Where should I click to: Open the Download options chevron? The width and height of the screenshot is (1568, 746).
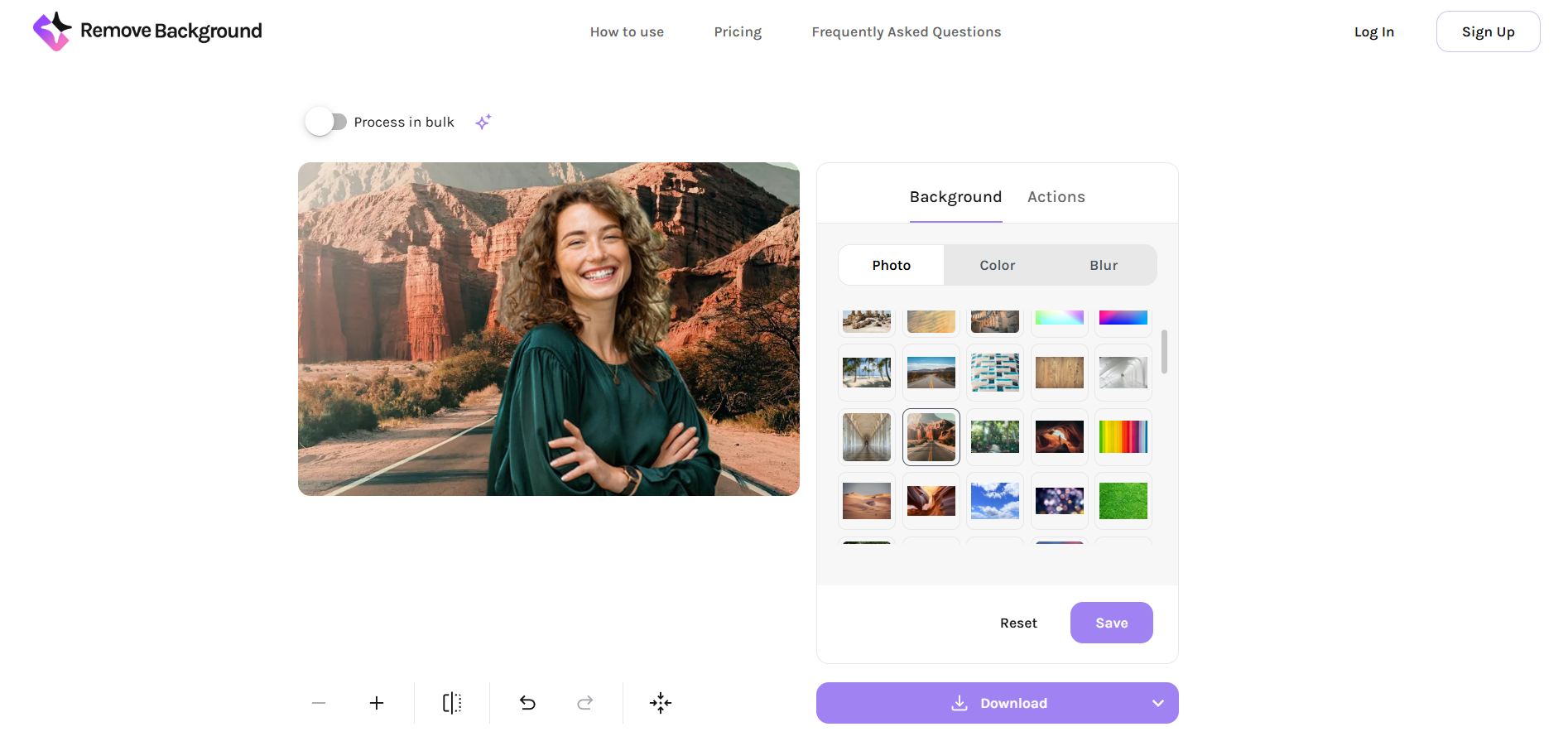click(x=1157, y=703)
